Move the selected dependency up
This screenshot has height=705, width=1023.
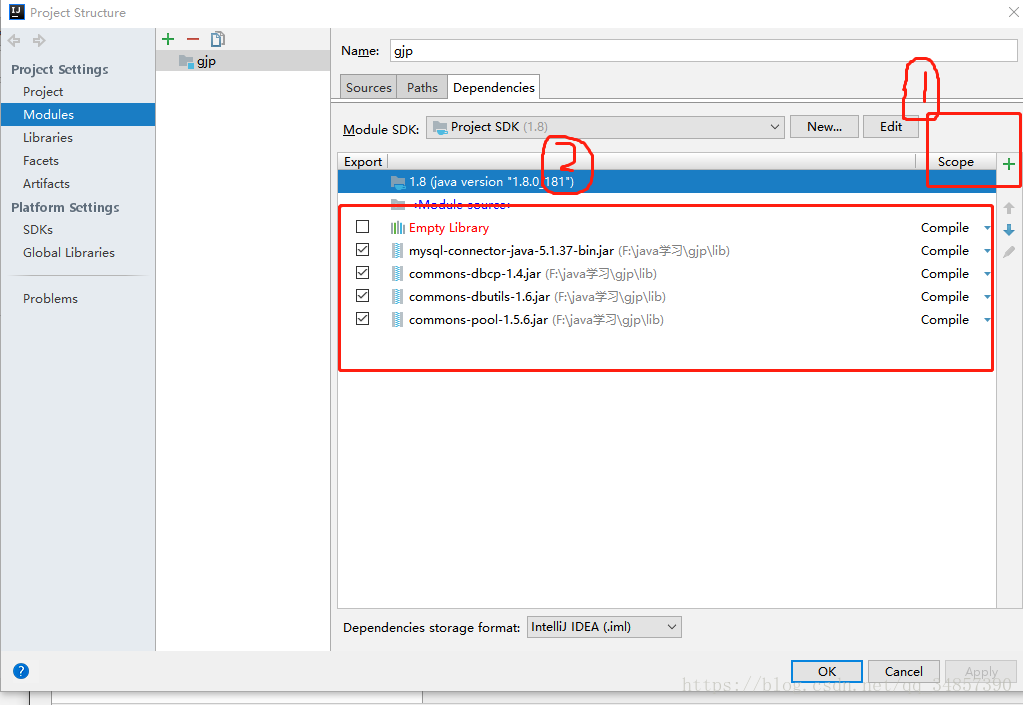(x=1009, y=208)
